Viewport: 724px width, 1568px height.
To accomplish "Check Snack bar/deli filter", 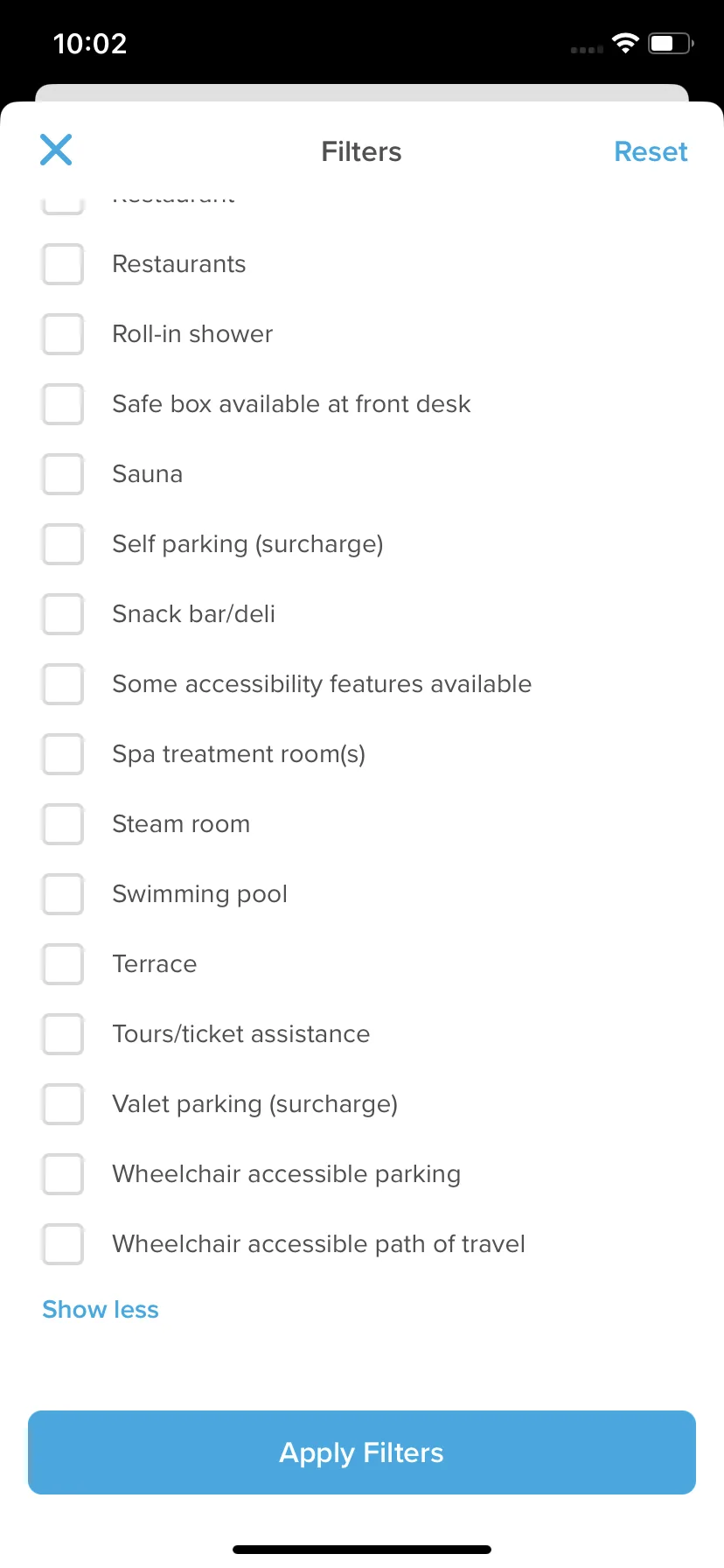I will [x=63, y=614].
